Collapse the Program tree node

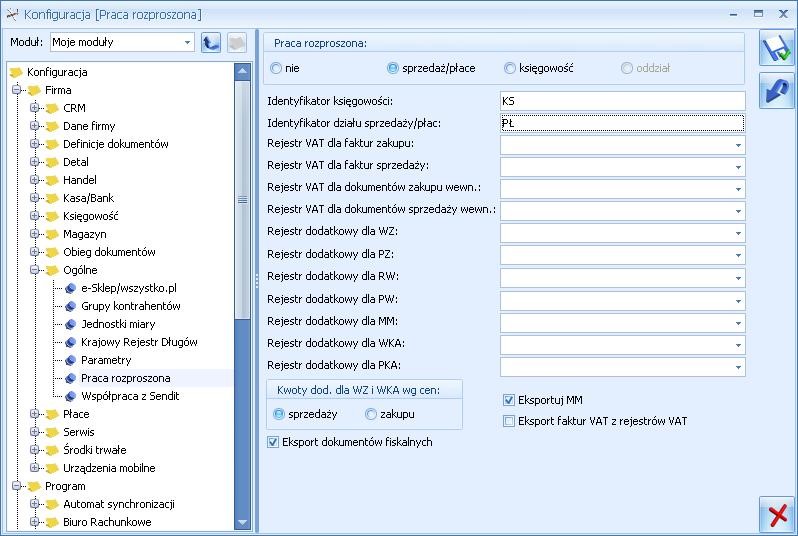17,486
